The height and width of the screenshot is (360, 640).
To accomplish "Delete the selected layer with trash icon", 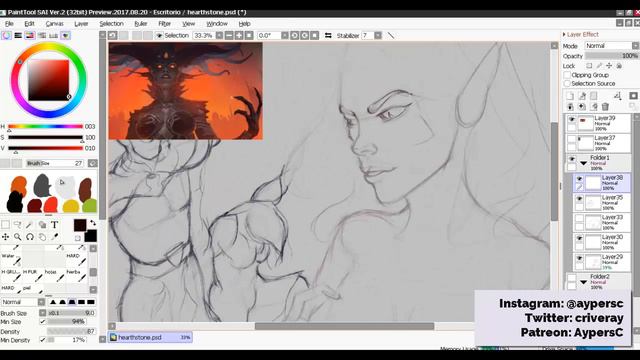I will tap(605, 107).
